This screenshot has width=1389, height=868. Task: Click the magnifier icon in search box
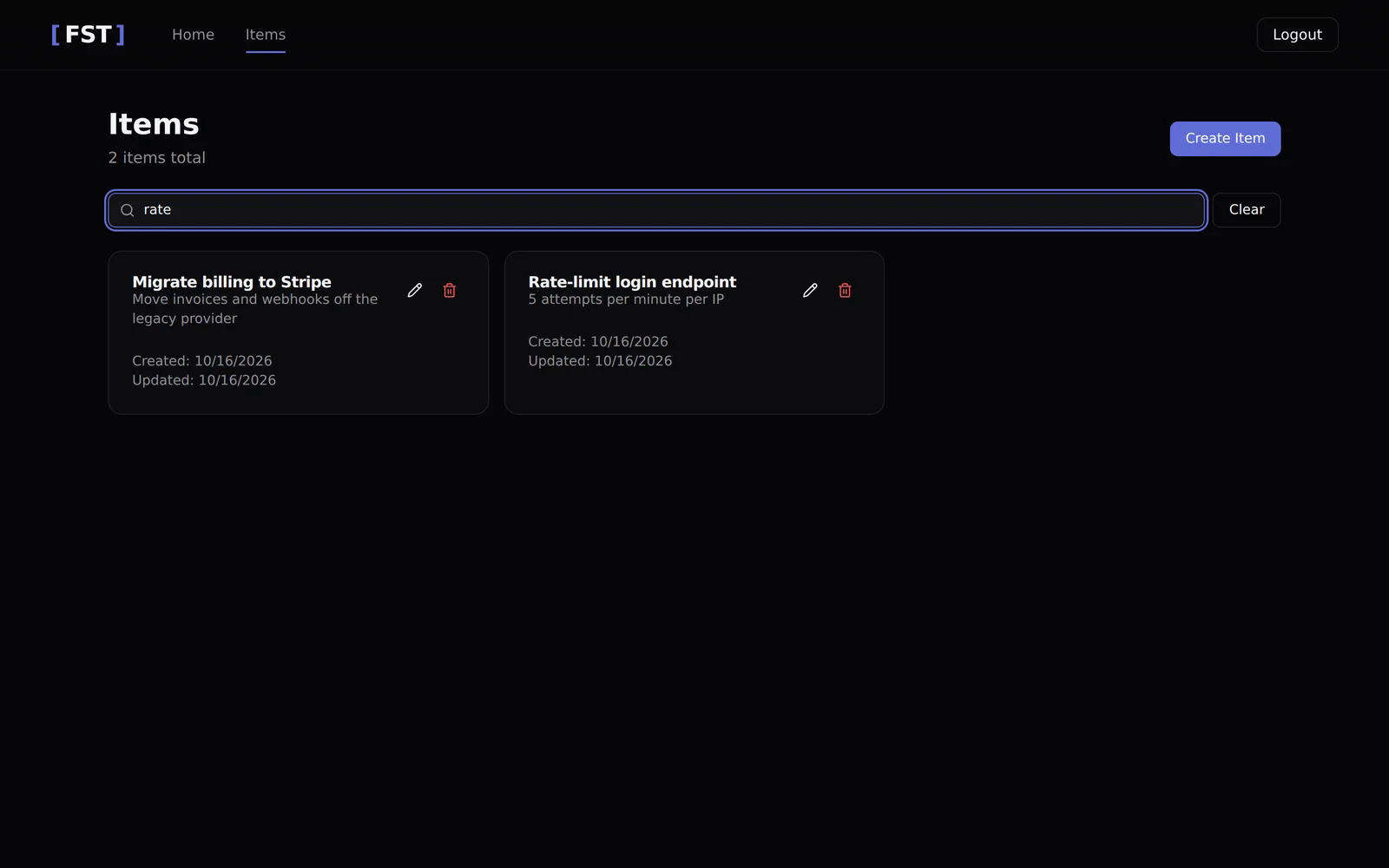tap(128, 210)
